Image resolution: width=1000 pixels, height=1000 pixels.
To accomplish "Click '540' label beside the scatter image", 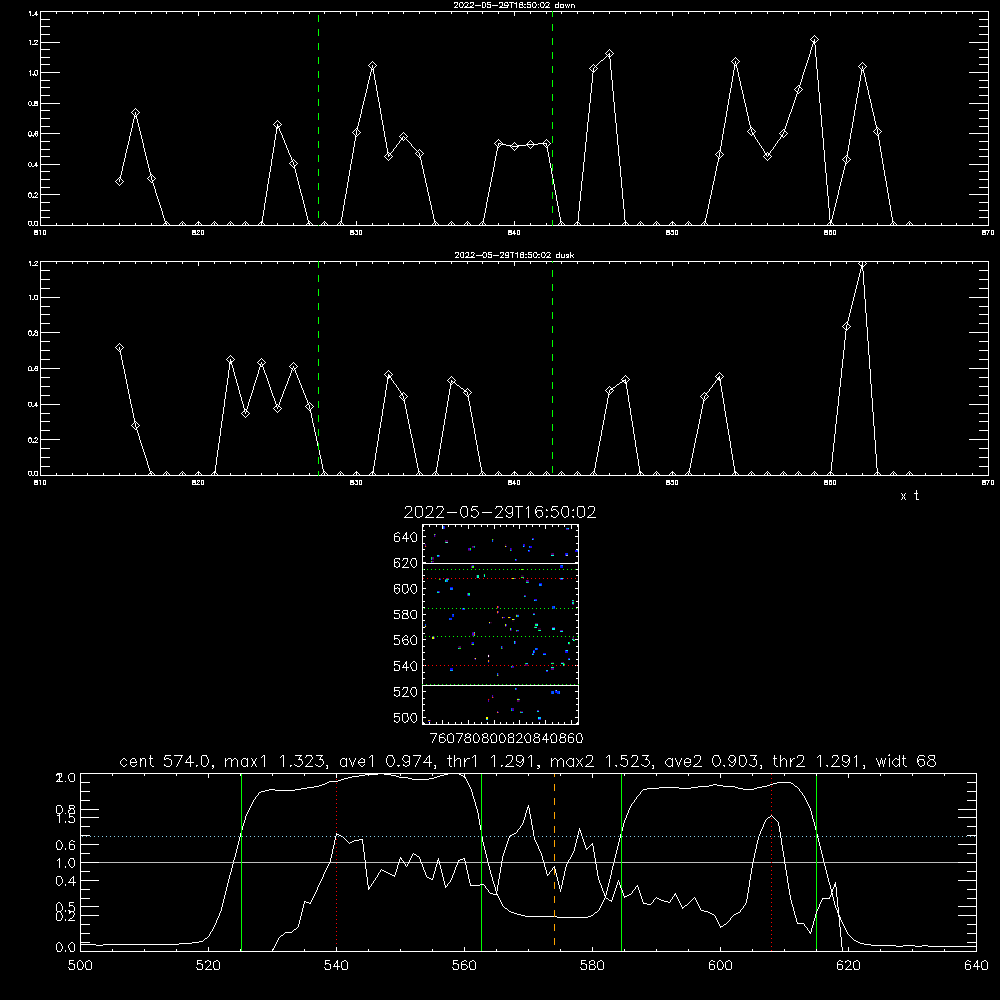I will 406,666.
